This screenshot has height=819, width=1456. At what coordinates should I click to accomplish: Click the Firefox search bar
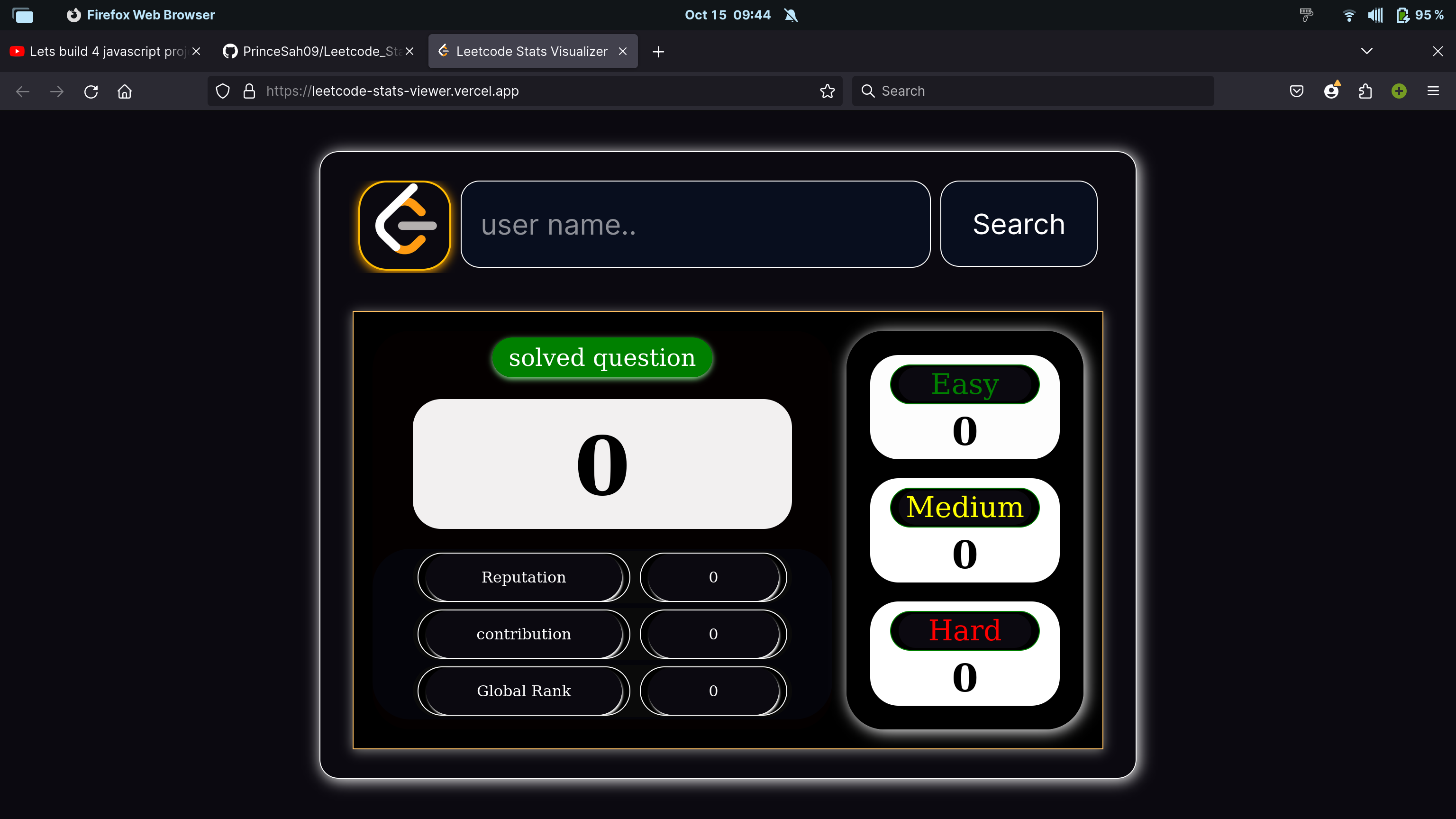[x=1032, y=91]
